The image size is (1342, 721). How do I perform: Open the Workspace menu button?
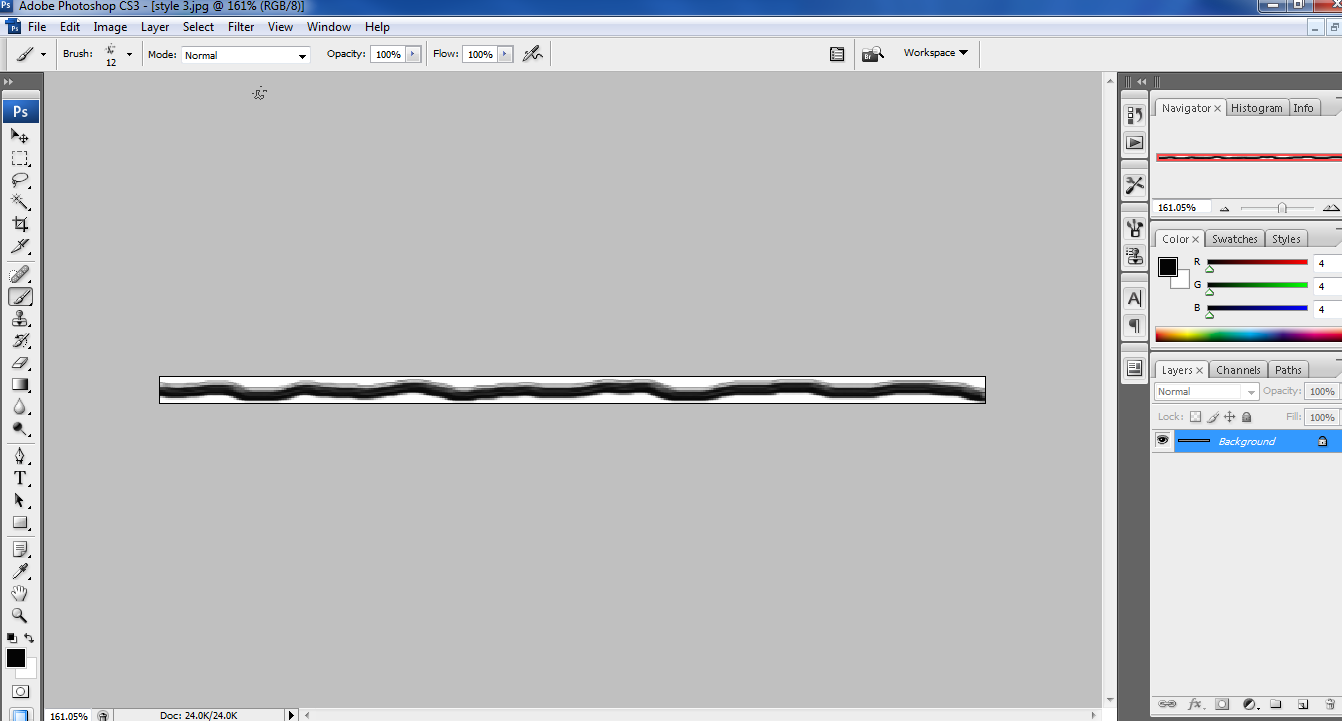933,52
